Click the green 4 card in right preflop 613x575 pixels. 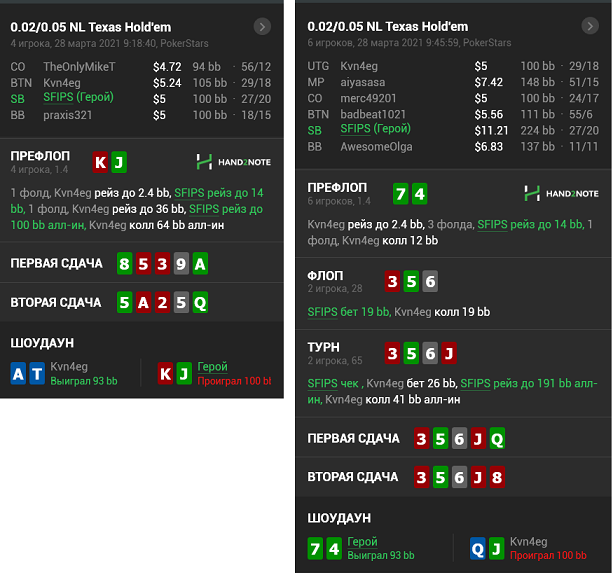point(419,193)
